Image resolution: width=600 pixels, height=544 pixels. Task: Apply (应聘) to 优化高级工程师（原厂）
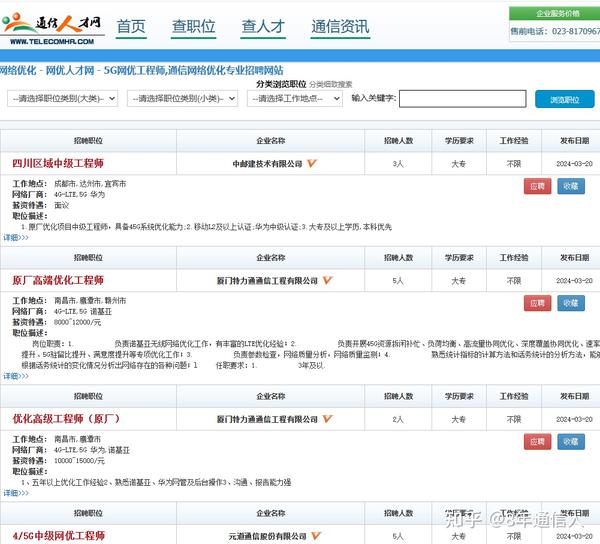(537, 442)
